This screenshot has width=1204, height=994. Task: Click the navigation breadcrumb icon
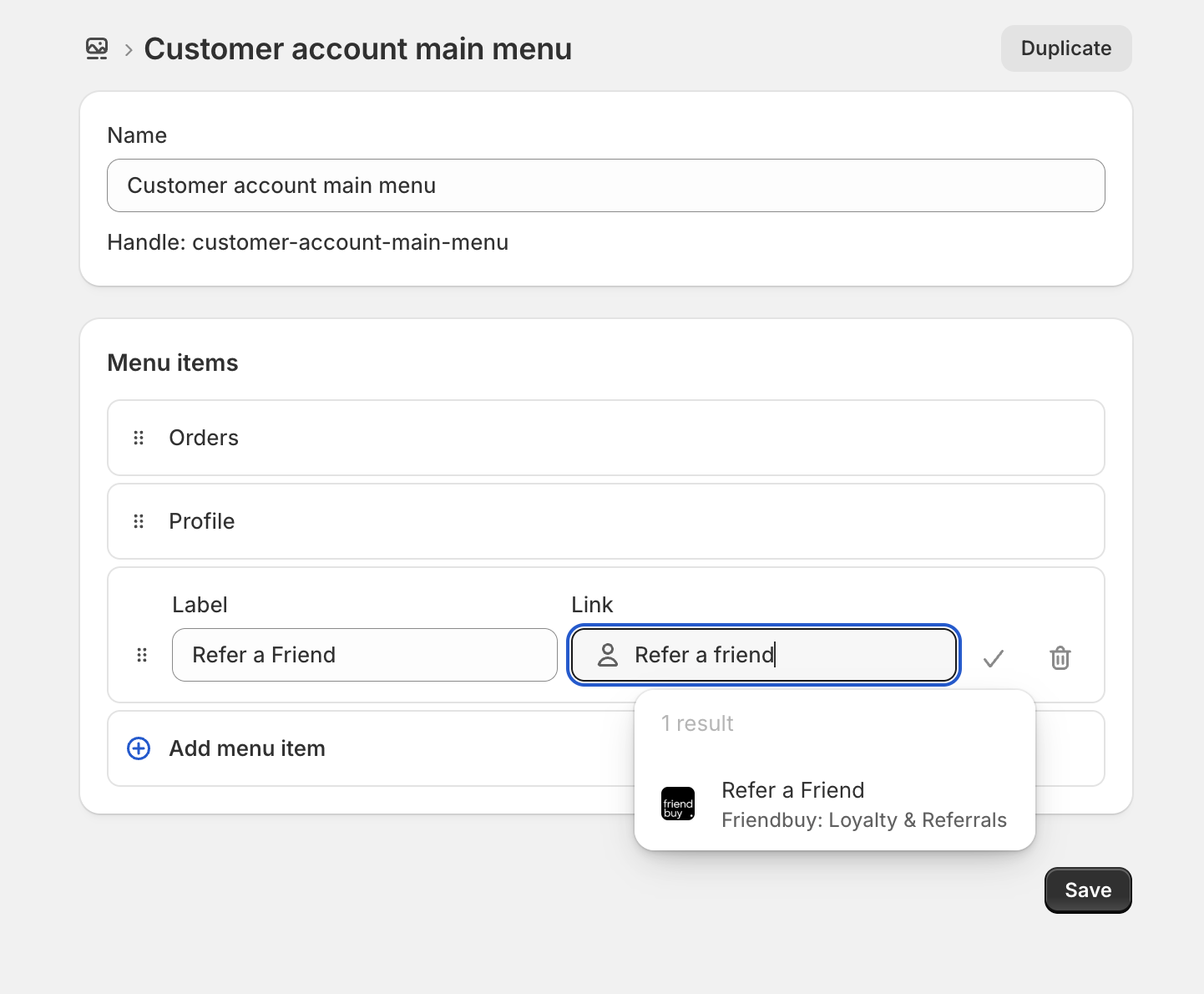click(97, 48)
